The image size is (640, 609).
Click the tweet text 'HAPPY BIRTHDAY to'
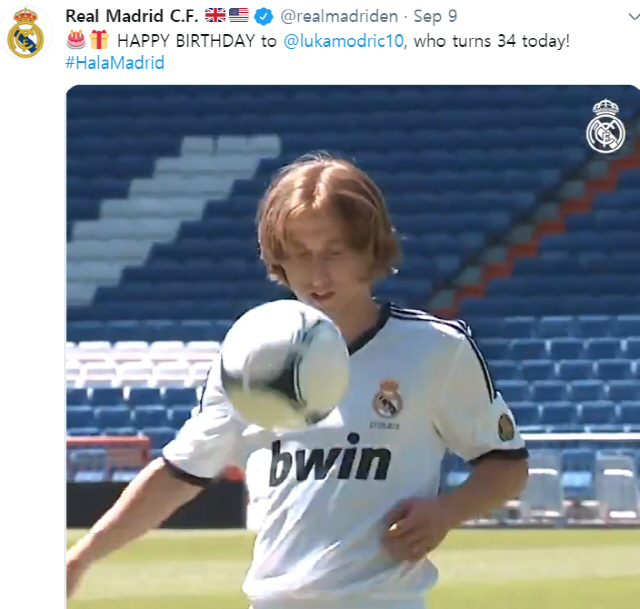(197, 41)
